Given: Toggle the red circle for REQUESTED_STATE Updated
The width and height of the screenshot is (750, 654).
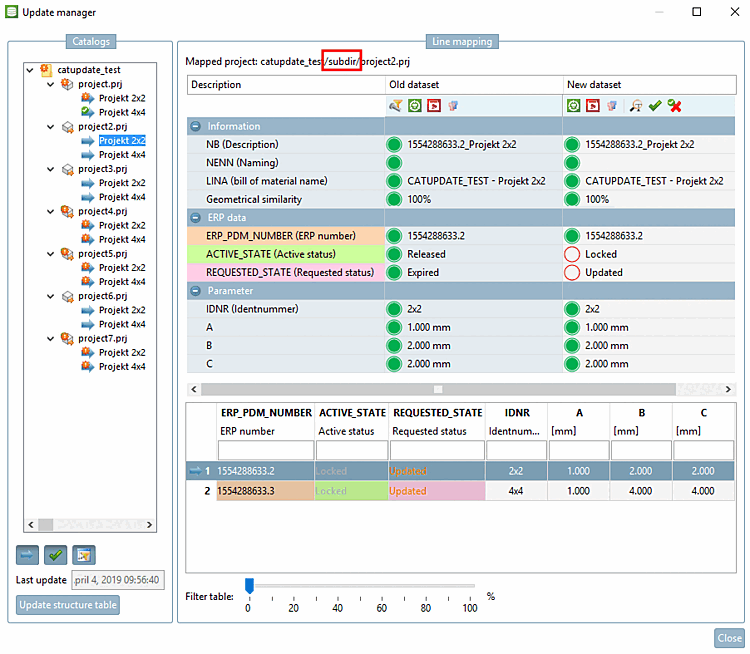Looking at the screenshot, I should 572,272.
